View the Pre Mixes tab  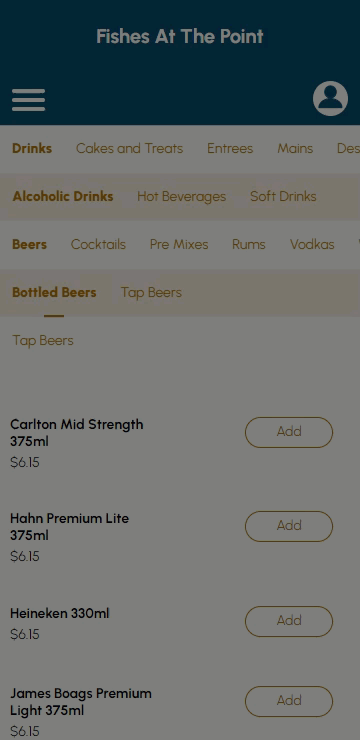pyautogui.click(x=179, y=244)
